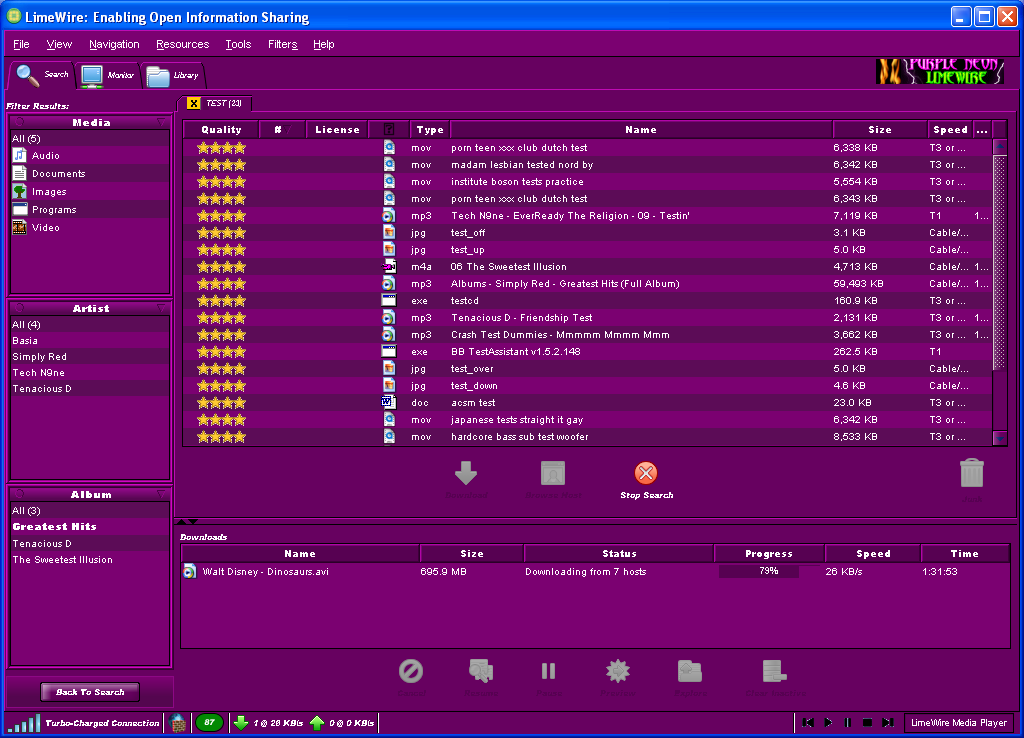This screenshot has width=1024, height=738.
Task: Select the Images tree icon filter
Action: (20, 191)
